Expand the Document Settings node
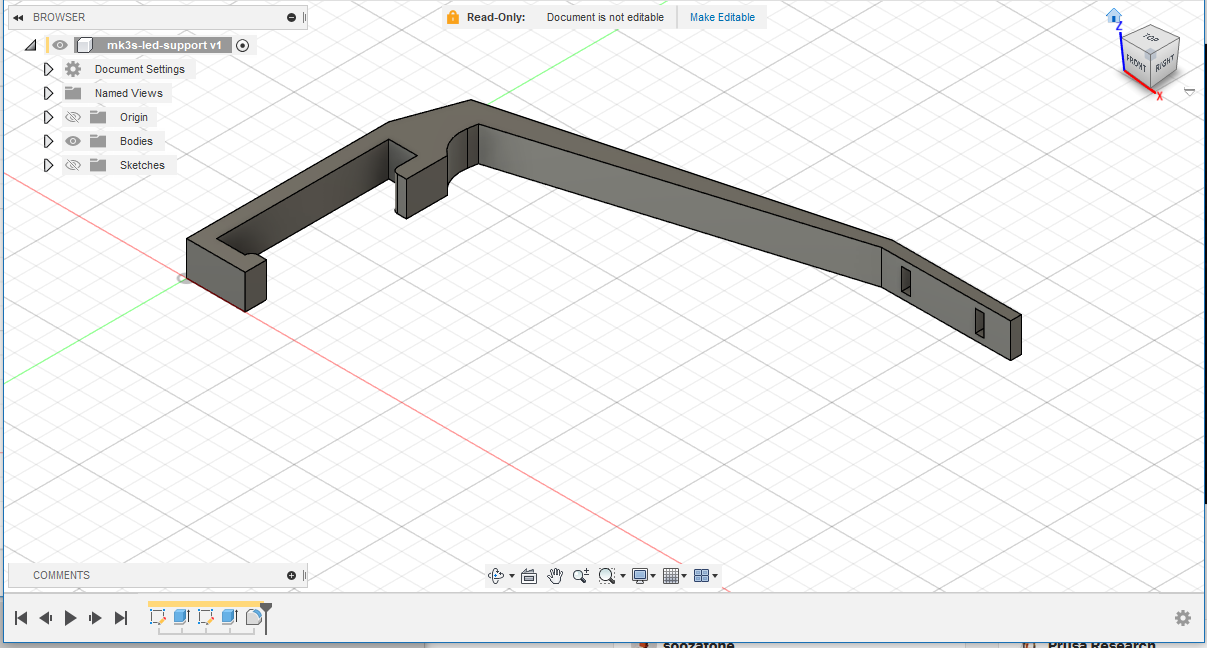The width and height of the screenshot is (1207, 648). click(47, 69)
